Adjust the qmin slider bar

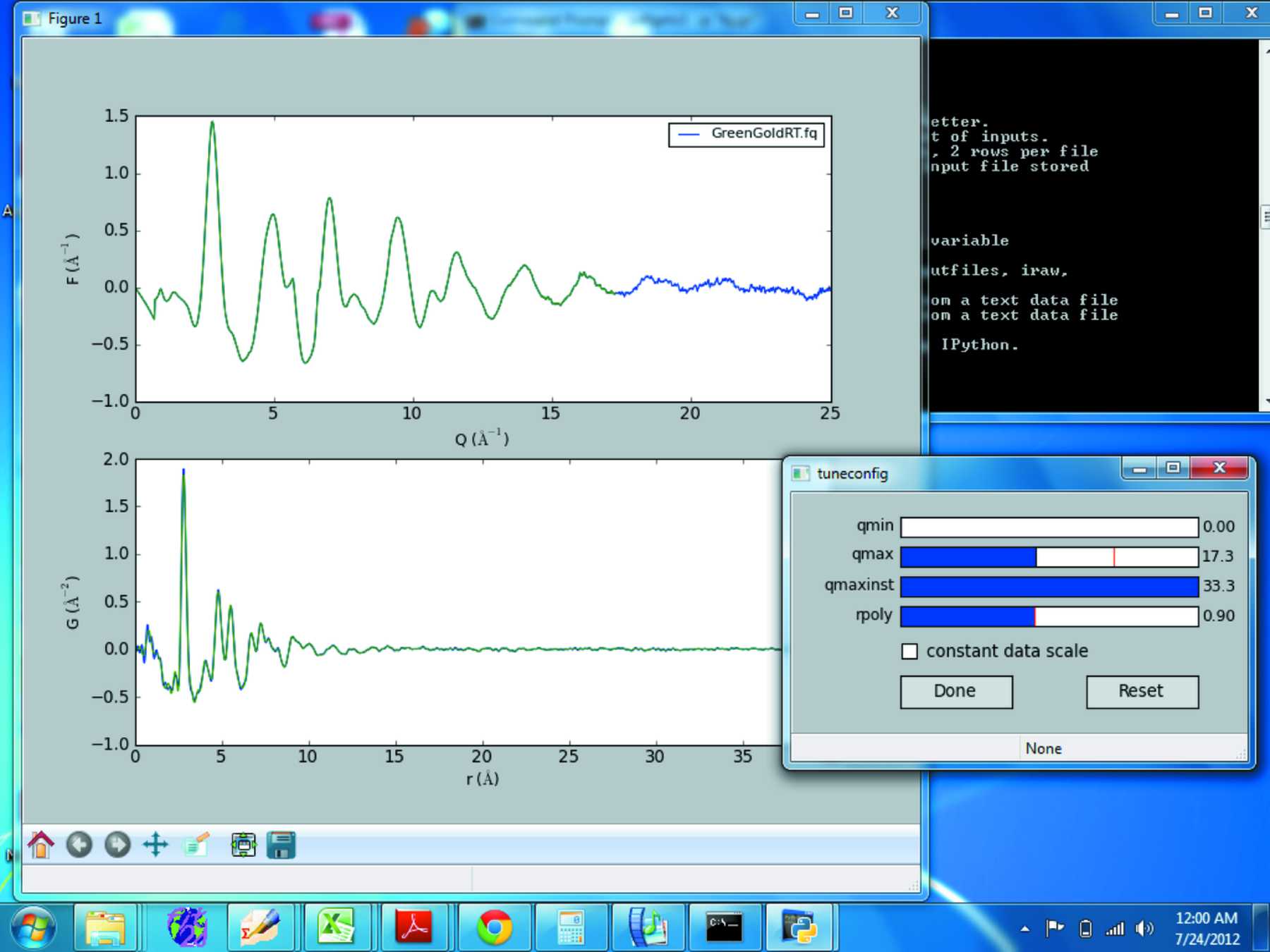[1049, 527]
